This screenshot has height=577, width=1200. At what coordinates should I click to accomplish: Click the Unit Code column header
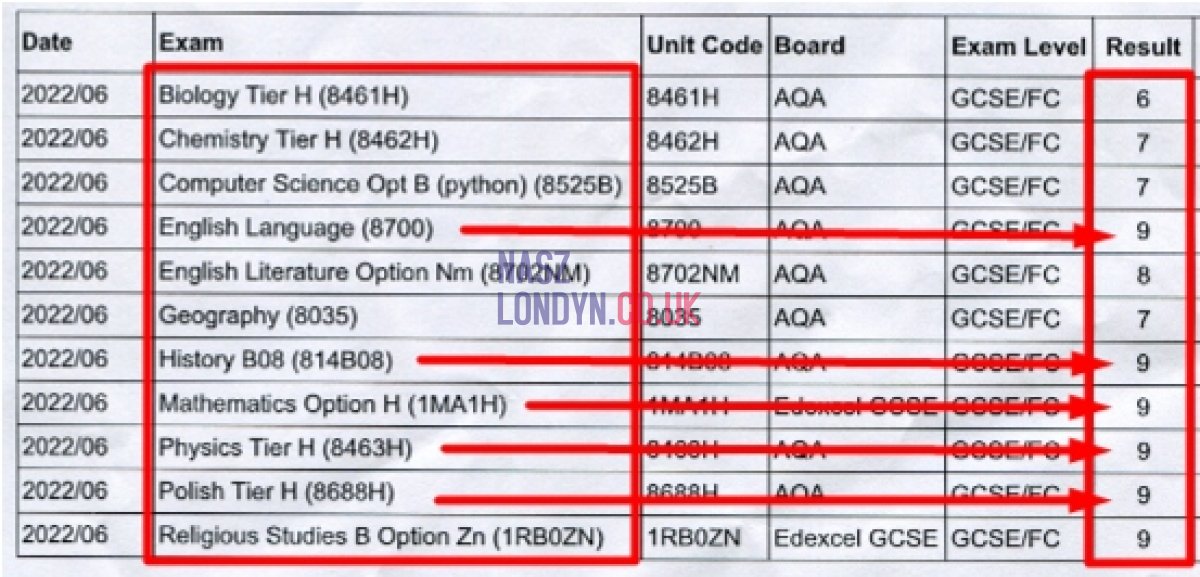[x=704, y=46]
